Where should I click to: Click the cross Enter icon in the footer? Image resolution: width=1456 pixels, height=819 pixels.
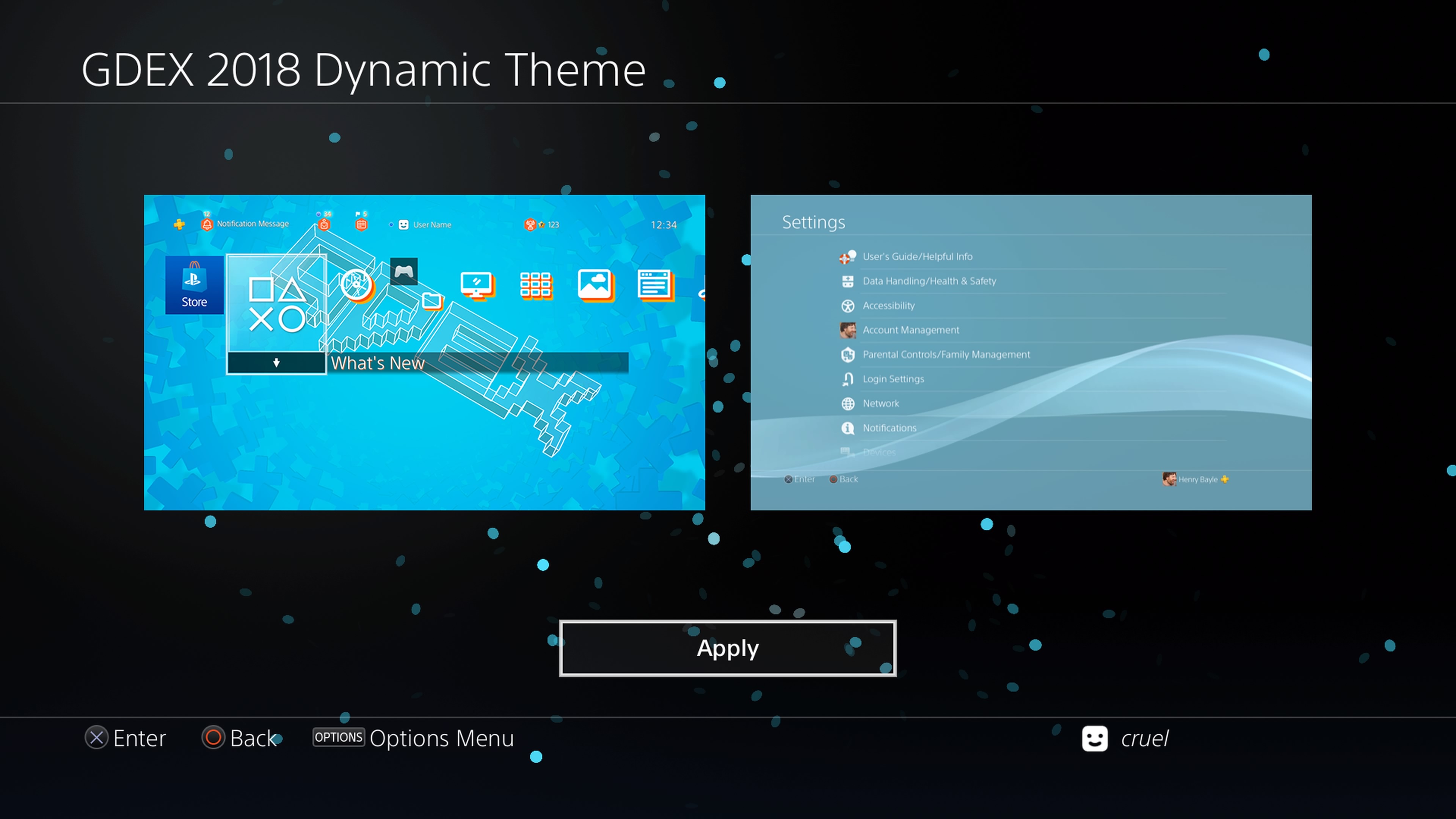coord(97,737)
